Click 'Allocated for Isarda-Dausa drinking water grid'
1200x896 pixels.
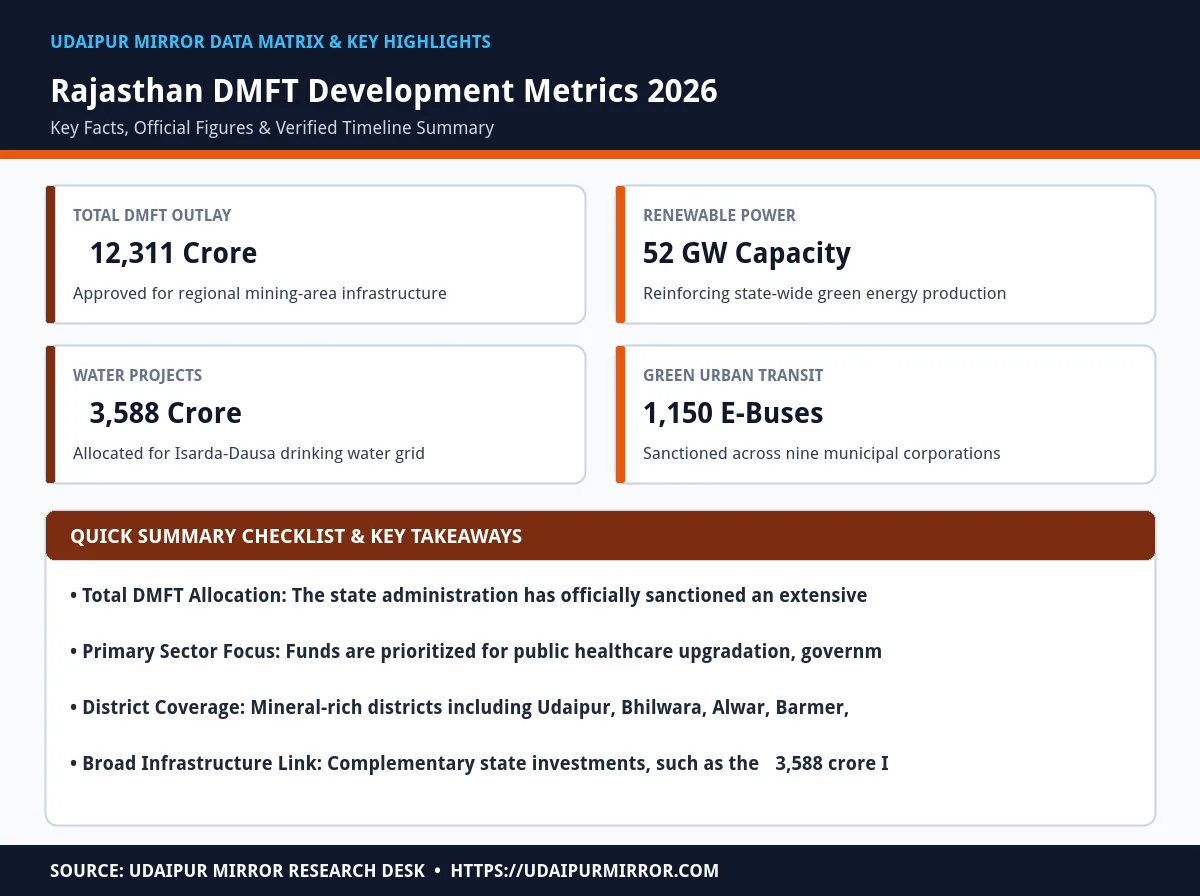coord(249,454)
